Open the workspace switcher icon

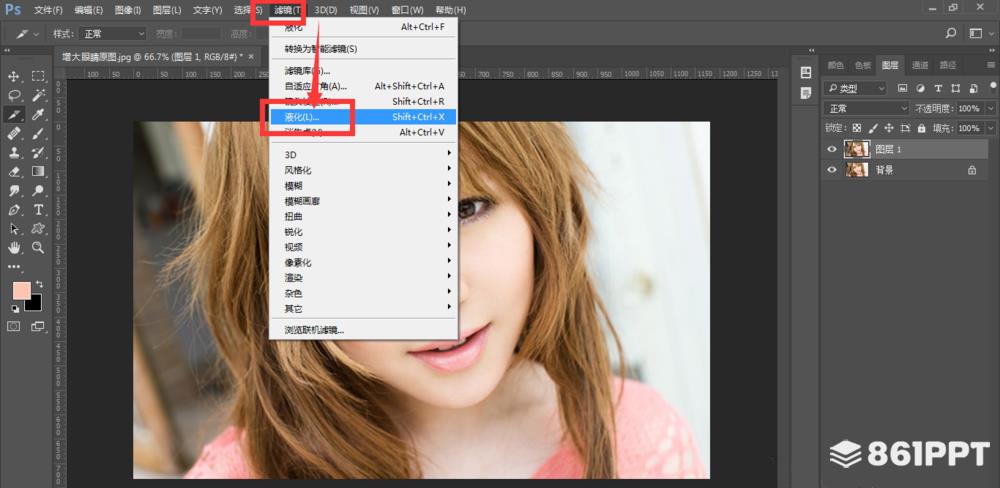click(x=976, y=33)
